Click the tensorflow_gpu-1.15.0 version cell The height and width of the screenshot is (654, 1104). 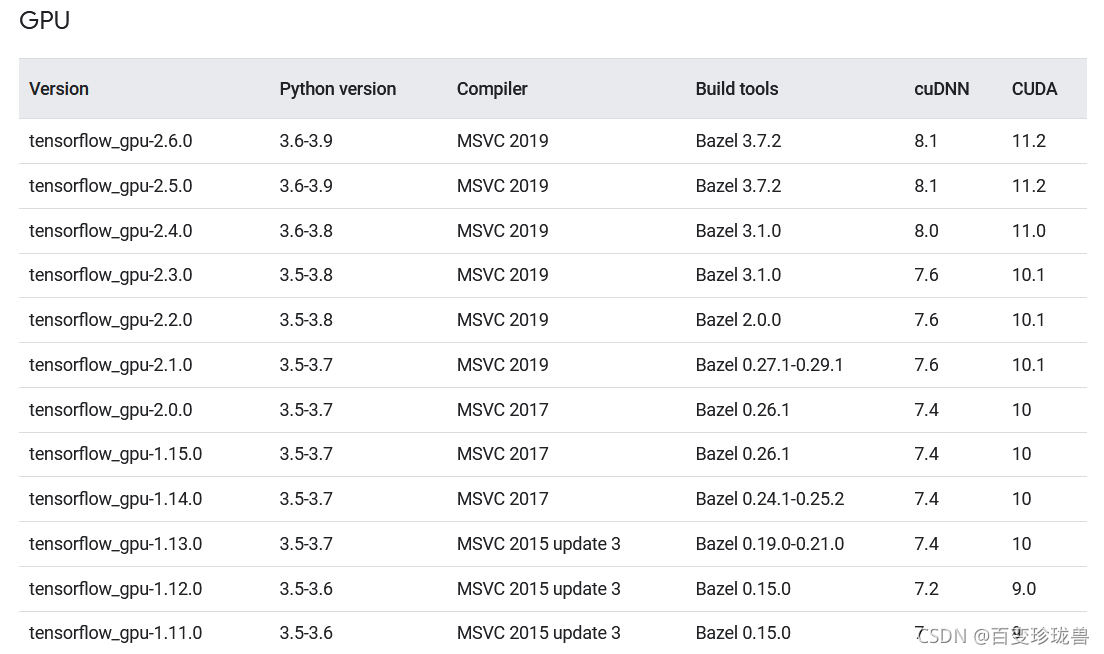(x=115, y=454)
